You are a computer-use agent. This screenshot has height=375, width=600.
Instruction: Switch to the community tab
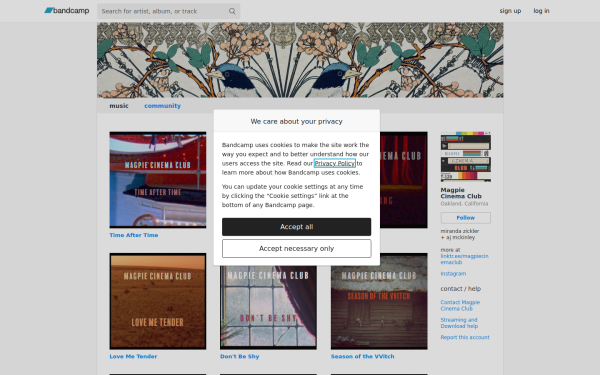162,106
